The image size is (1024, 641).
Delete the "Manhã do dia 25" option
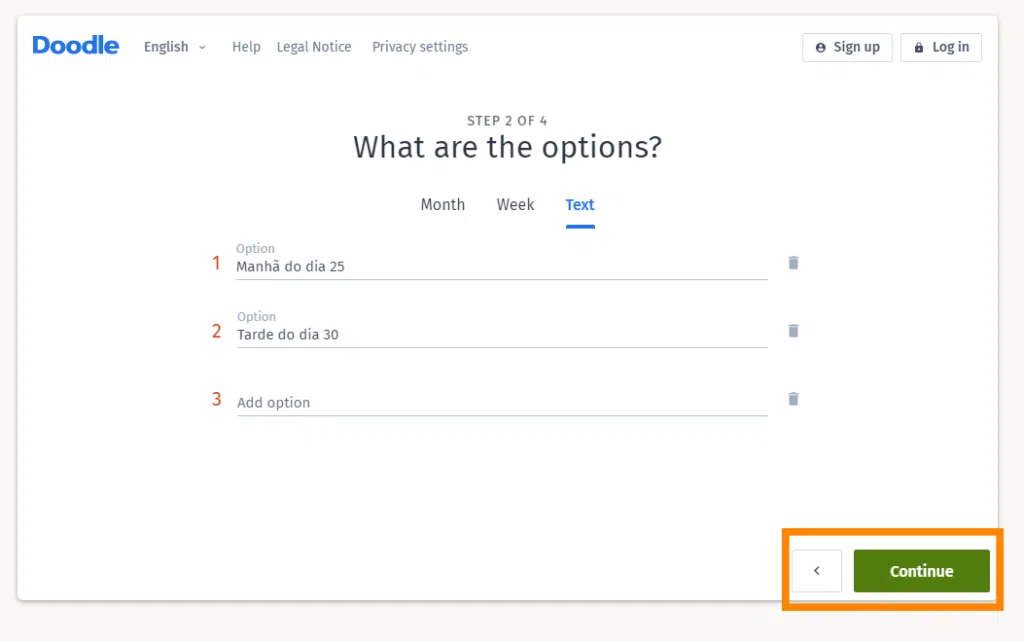click(793, 262)
